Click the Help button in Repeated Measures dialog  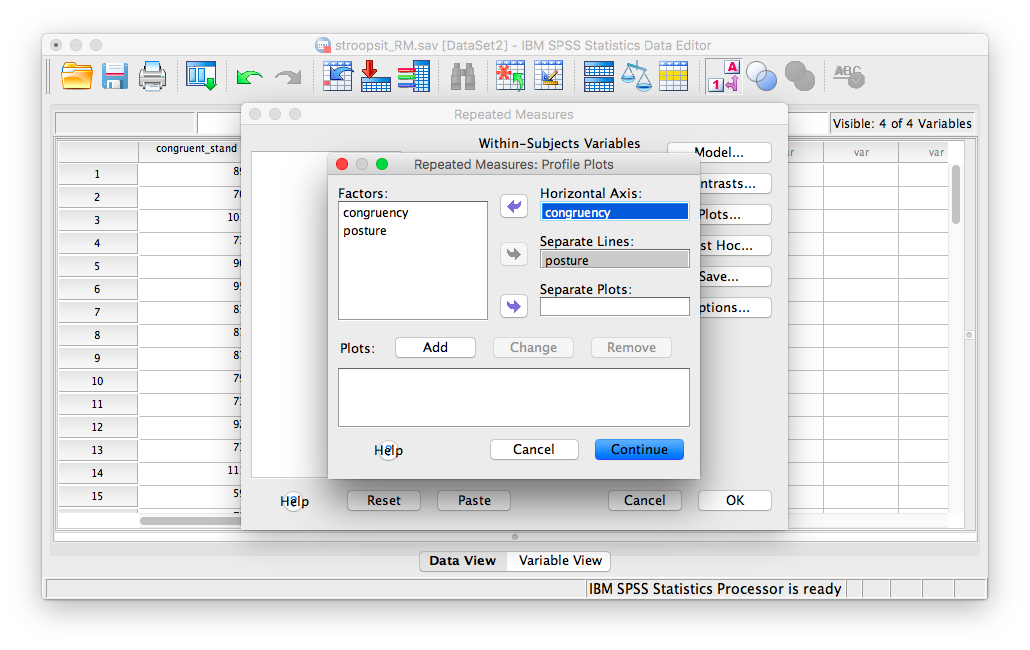(x=294, y=502)
